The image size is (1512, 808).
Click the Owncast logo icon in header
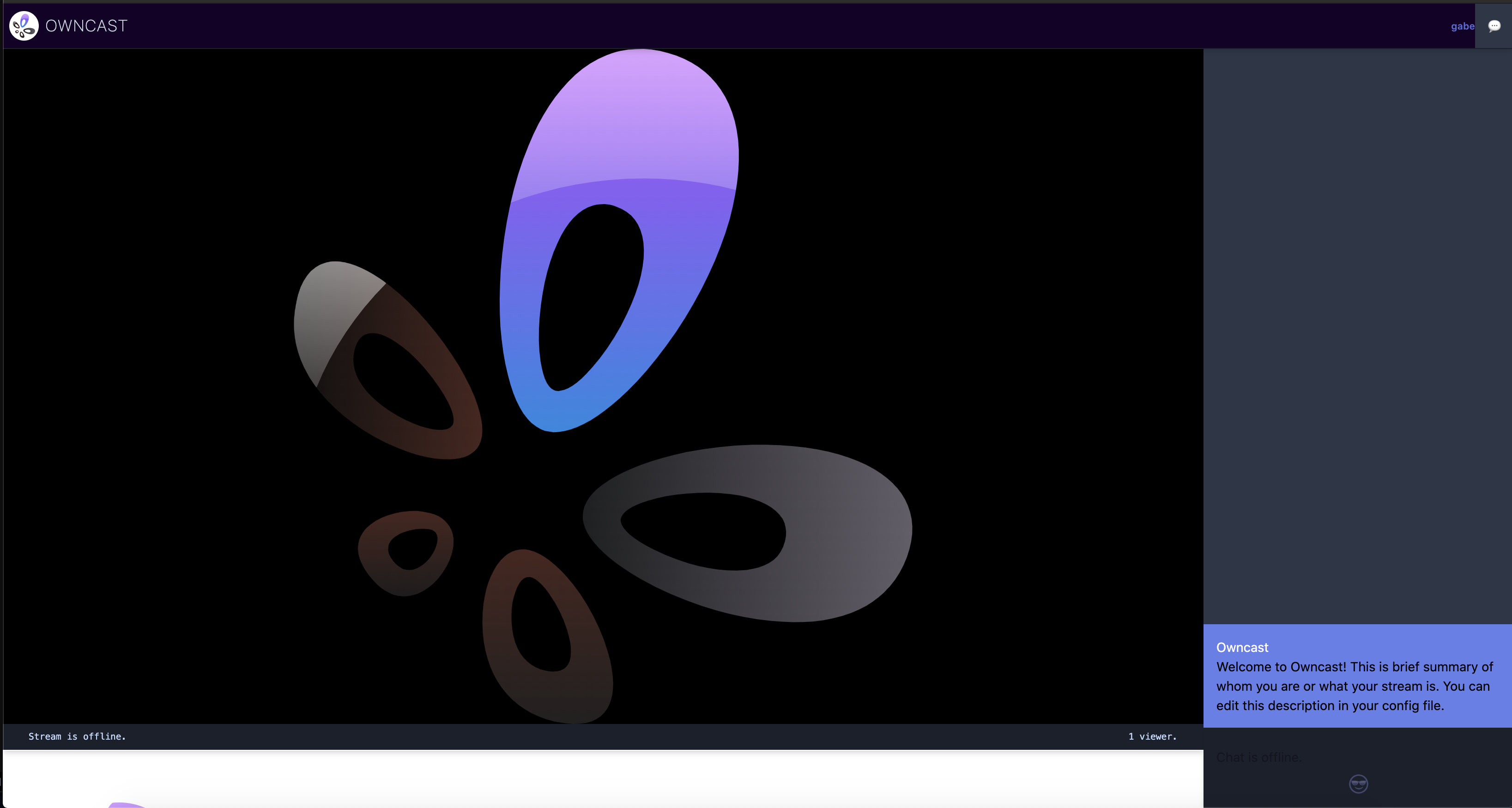click(24, 26)
